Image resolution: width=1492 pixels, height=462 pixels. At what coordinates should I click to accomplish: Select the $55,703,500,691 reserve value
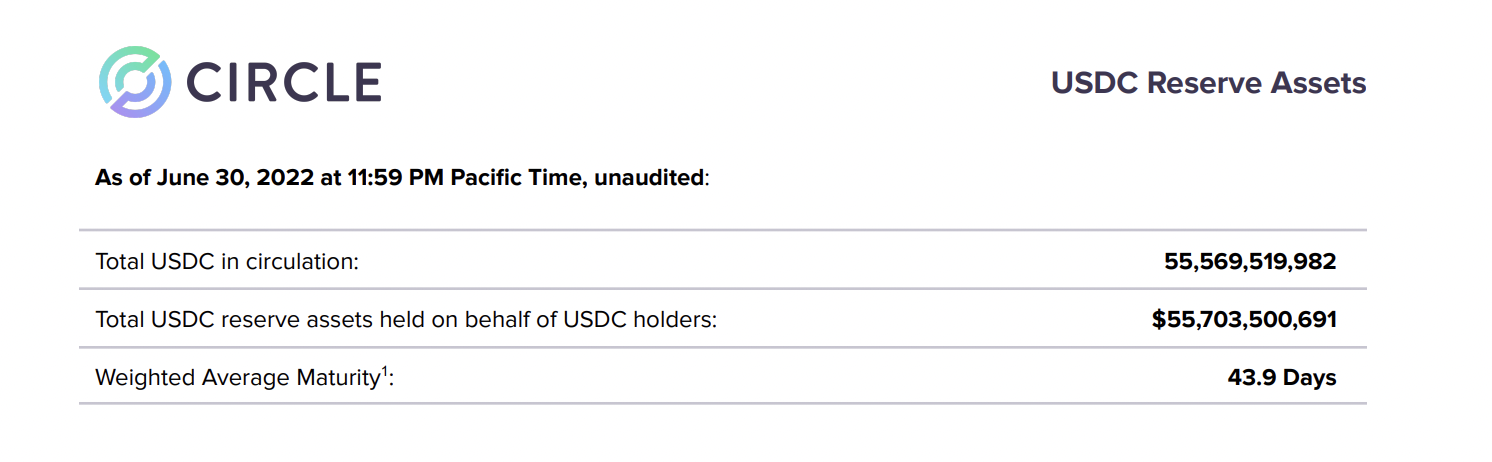(1244, 320)
